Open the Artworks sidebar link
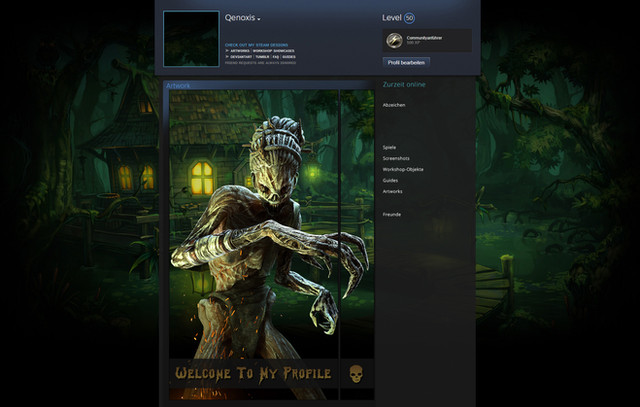This screenshot has width=640, height=407. coord(392,191)
